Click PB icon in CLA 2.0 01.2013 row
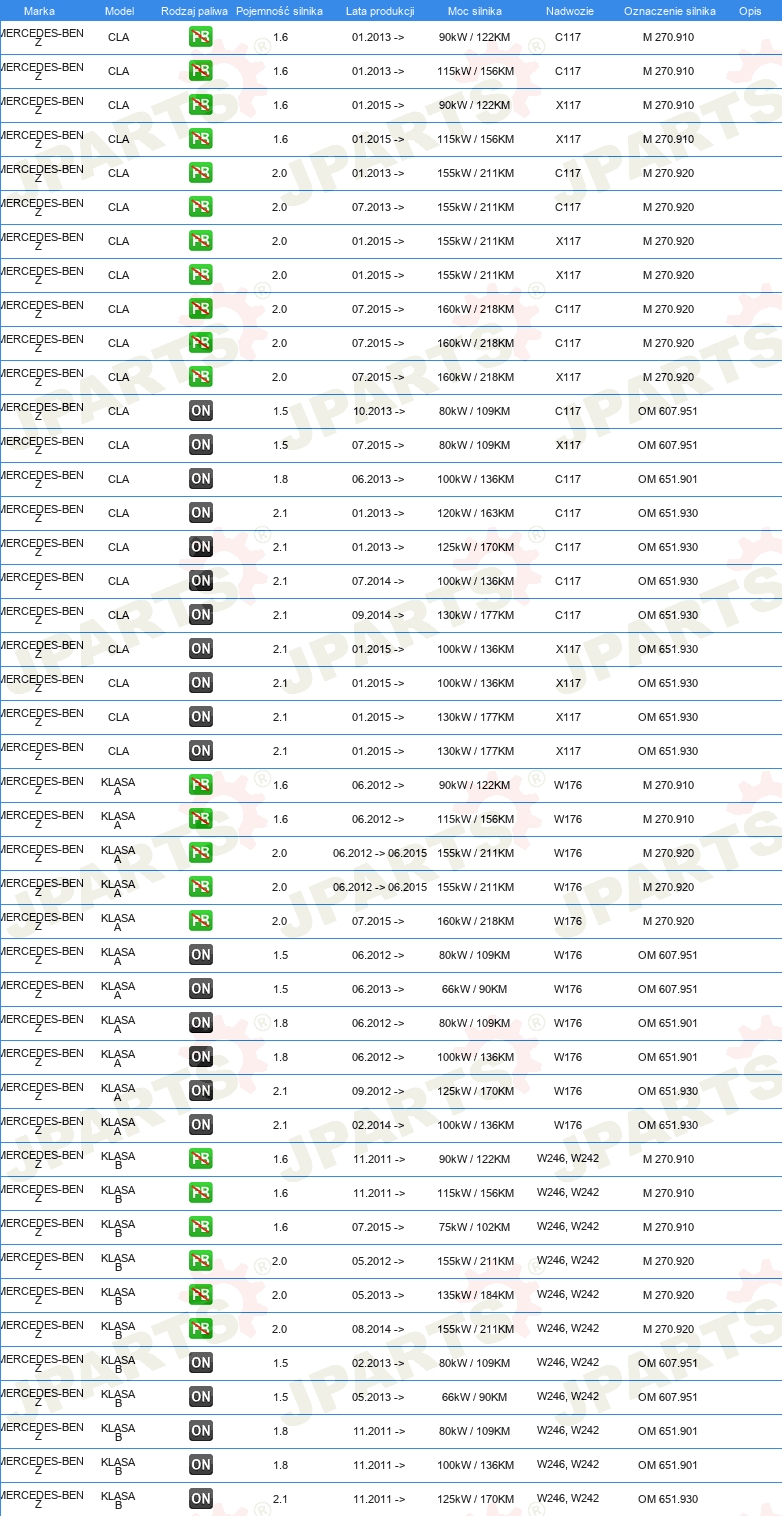Screen dimensions: 782x1516 click(201, 173)
